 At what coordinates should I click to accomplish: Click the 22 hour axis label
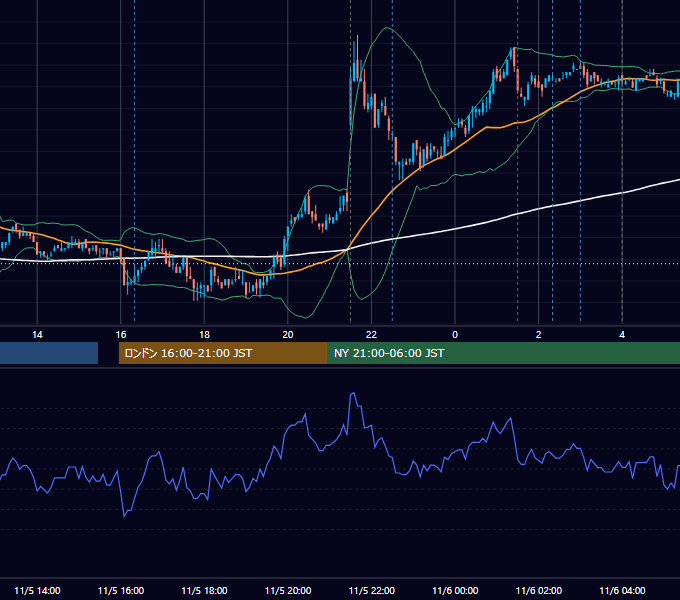tap(371, 335)
